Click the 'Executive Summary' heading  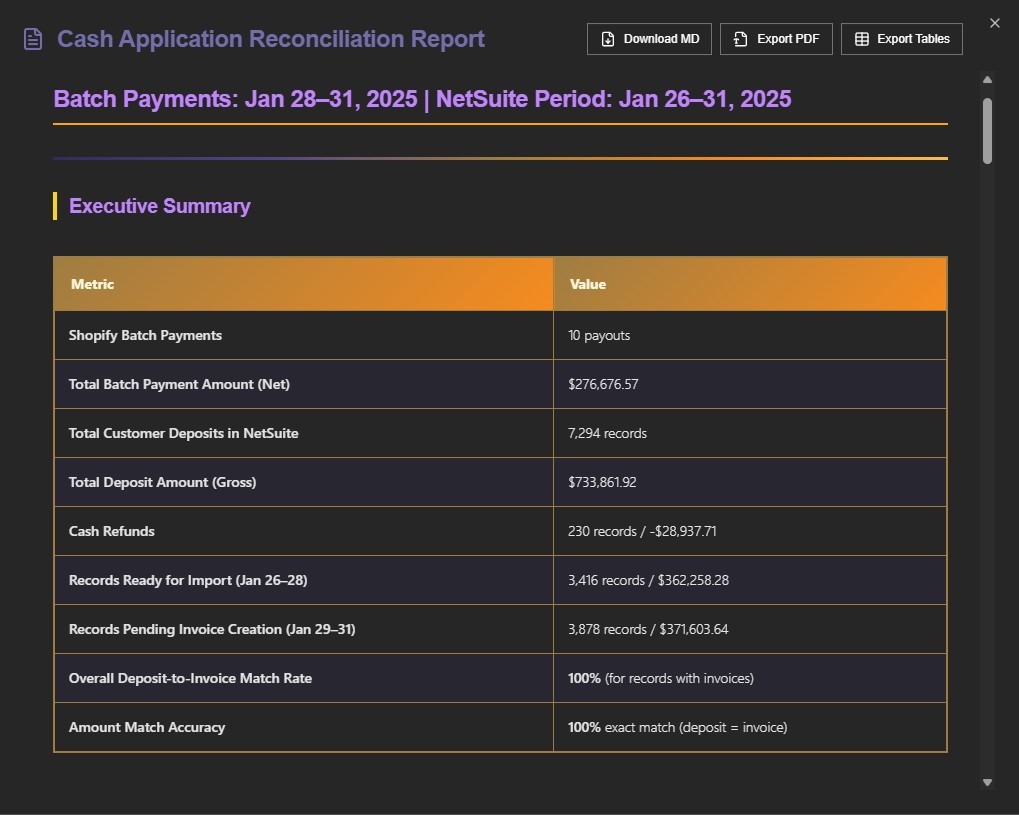(159, 206)
